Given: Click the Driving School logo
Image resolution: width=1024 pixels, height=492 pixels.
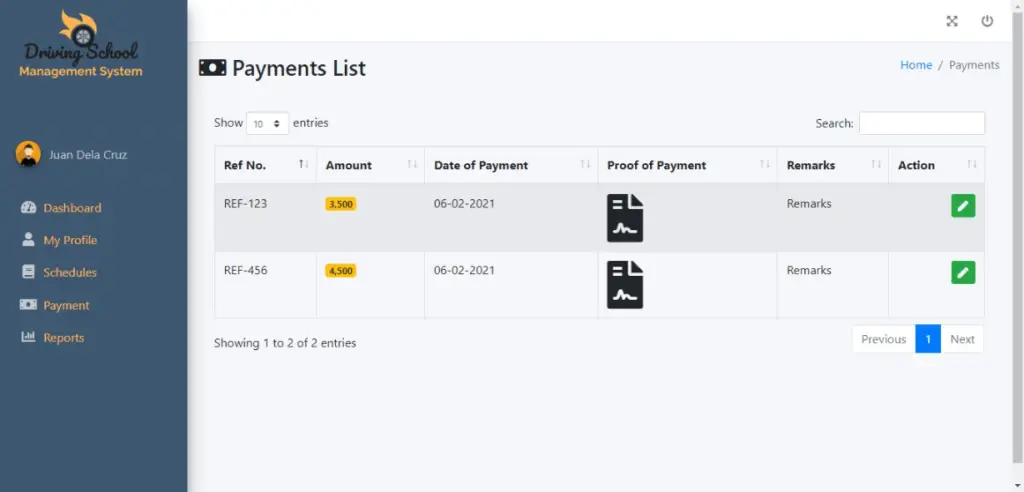Looking at the screenshot, I should click(x=81, y=45).
